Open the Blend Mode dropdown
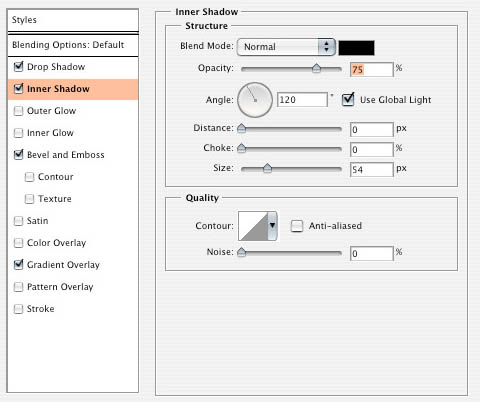This screenshot has height=402, width=480. [x=286, y=47]
